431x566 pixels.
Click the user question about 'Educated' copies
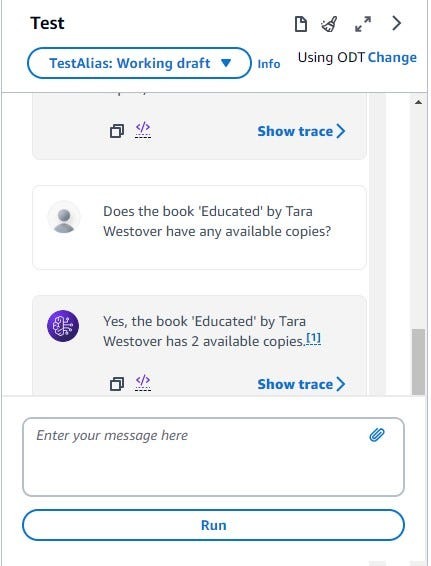[217, 221]
